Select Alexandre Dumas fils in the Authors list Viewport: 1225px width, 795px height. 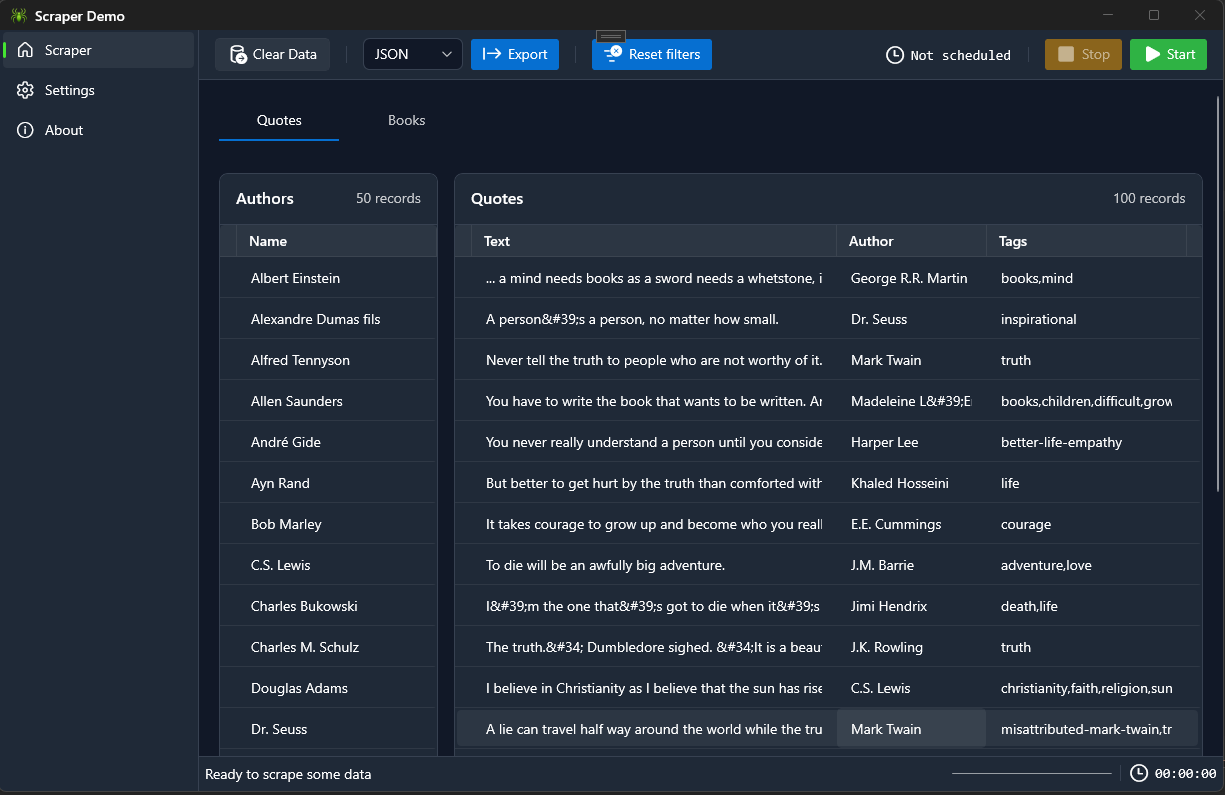[x=328, y=319]
